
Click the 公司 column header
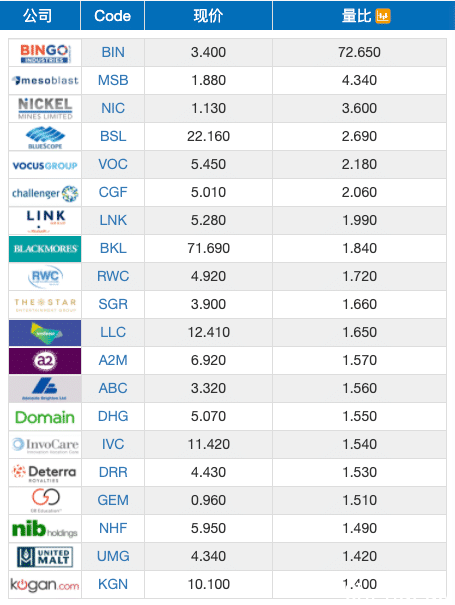point(37,15)
